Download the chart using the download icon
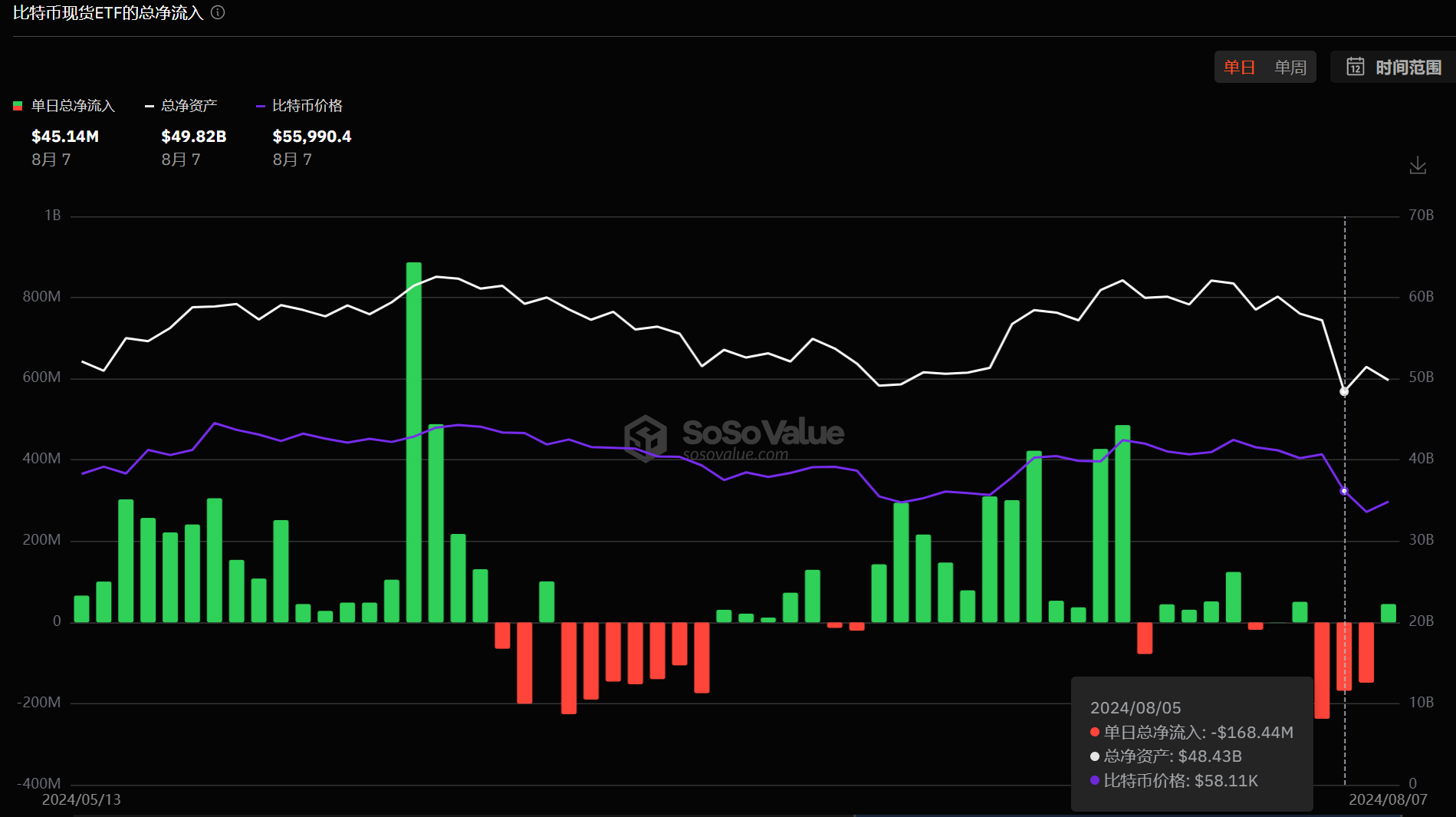The width and height of the screenshot is (1456, 817). click(1418, 165)
